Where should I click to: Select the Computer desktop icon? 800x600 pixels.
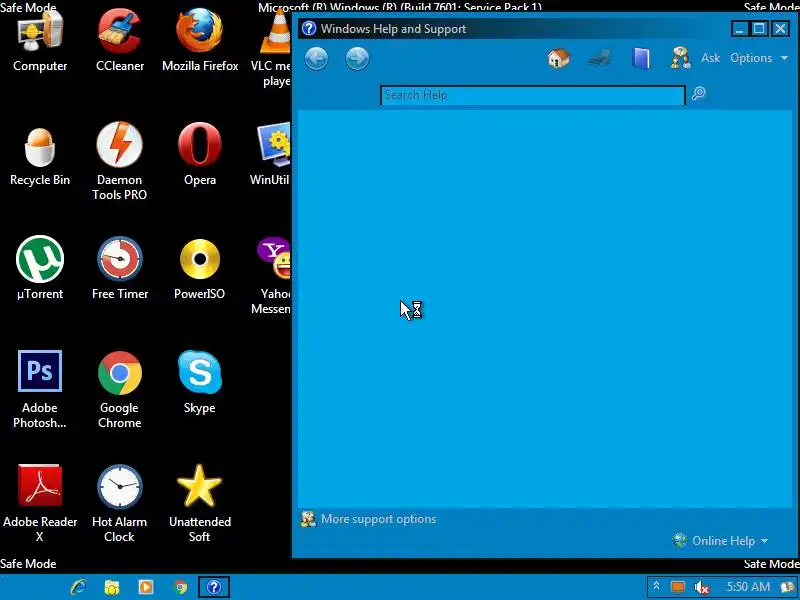(x=40, y=42)
